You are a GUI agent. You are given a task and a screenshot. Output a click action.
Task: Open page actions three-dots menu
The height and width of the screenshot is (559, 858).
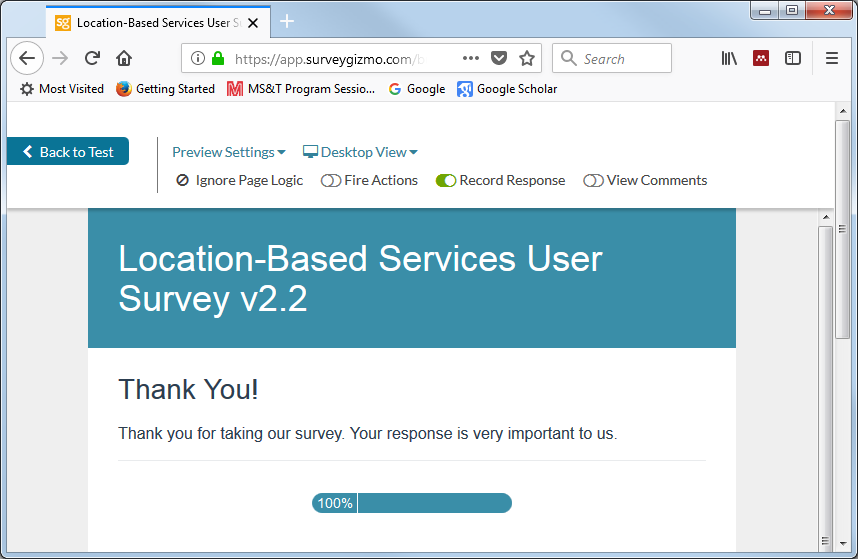(471, 58)
